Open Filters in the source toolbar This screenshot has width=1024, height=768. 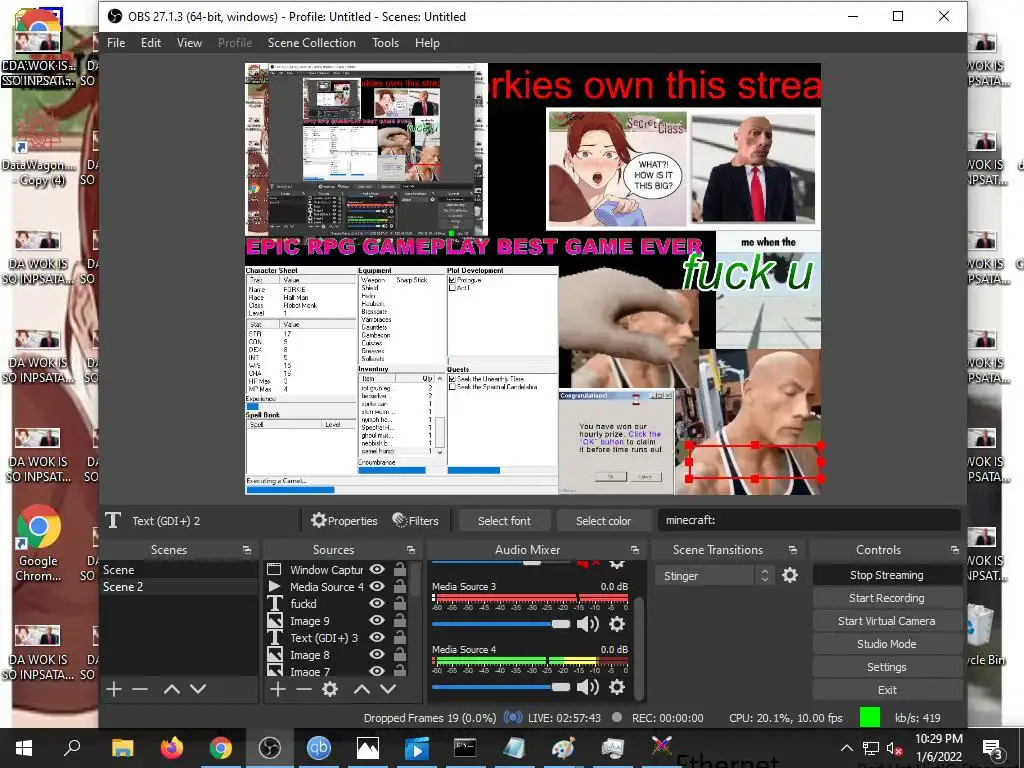pos(415,520)
